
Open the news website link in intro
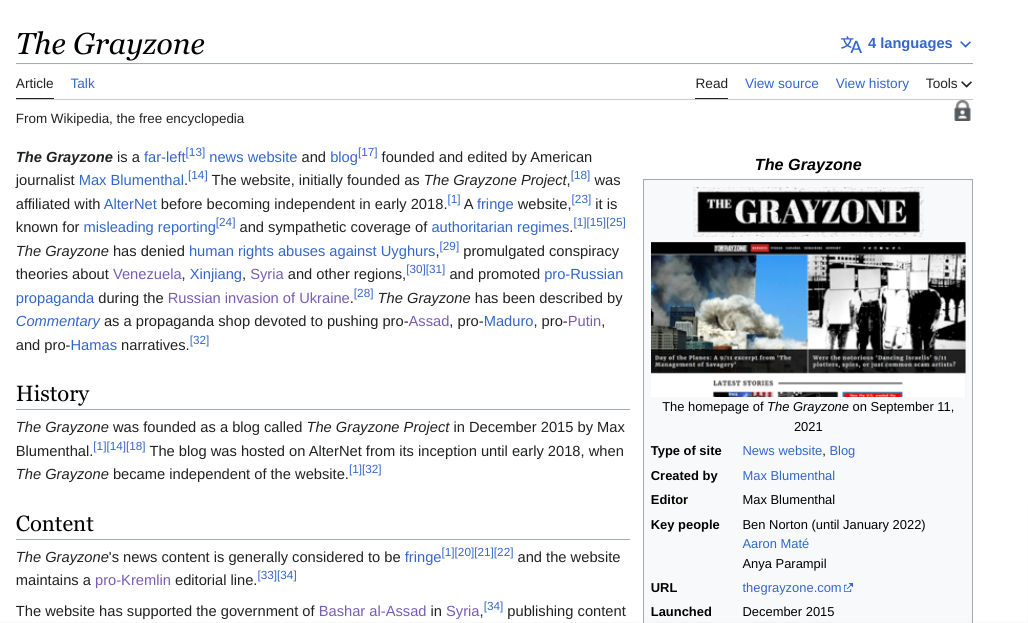pos(253,157)
